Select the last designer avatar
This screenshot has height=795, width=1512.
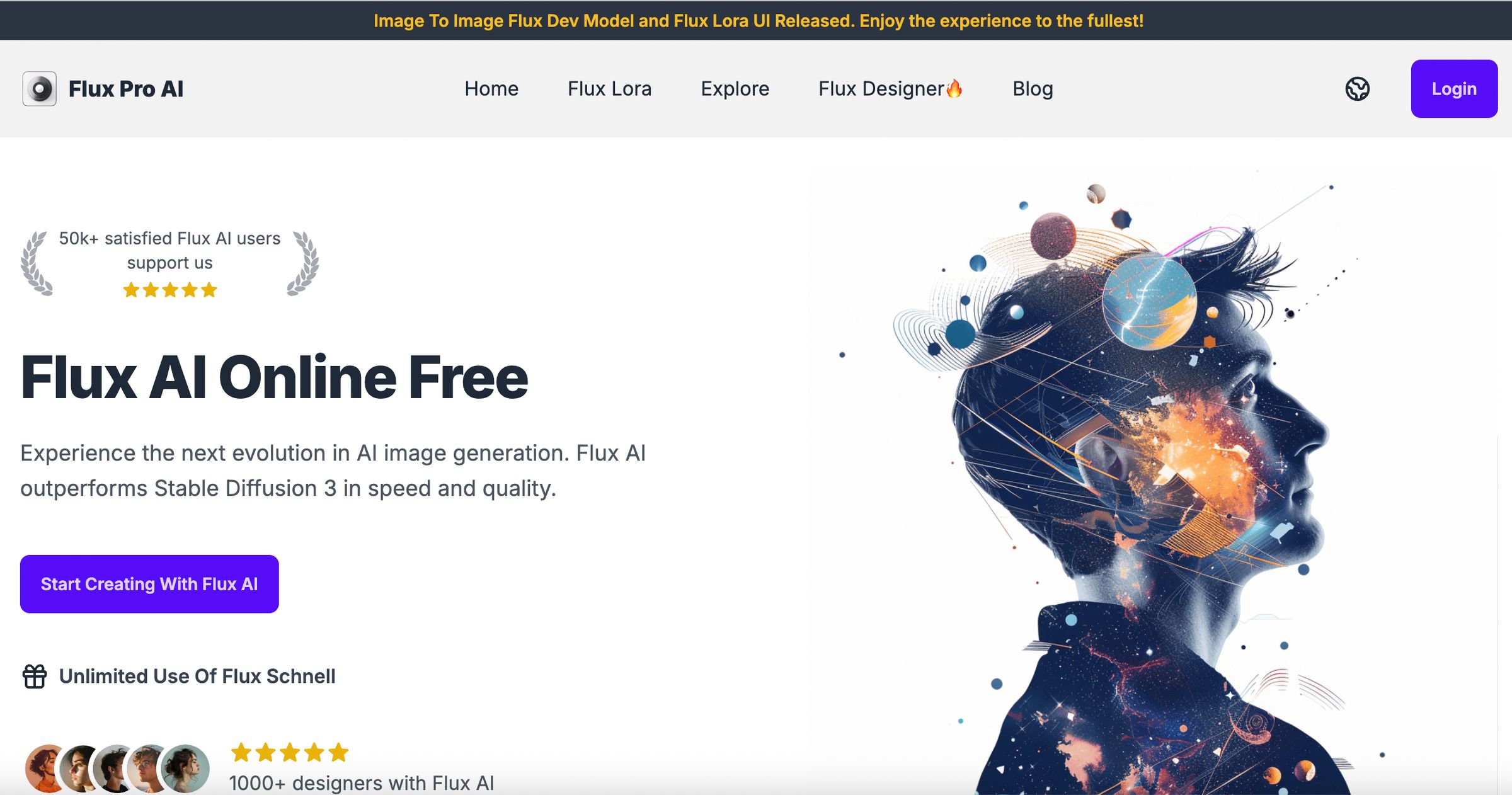185,769
